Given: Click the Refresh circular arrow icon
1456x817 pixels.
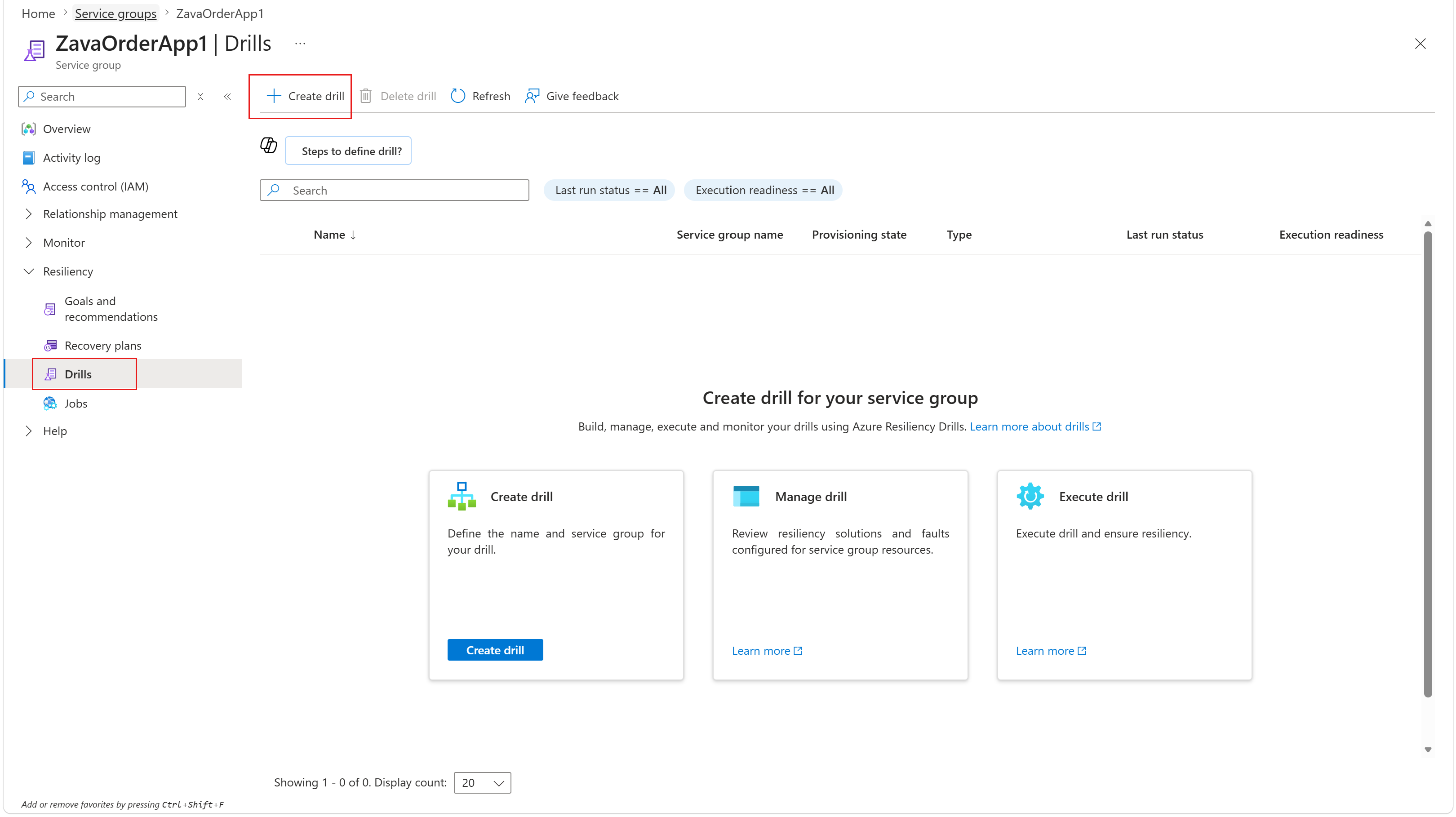Looking at the screenshot, I should (x=458, y=96).
